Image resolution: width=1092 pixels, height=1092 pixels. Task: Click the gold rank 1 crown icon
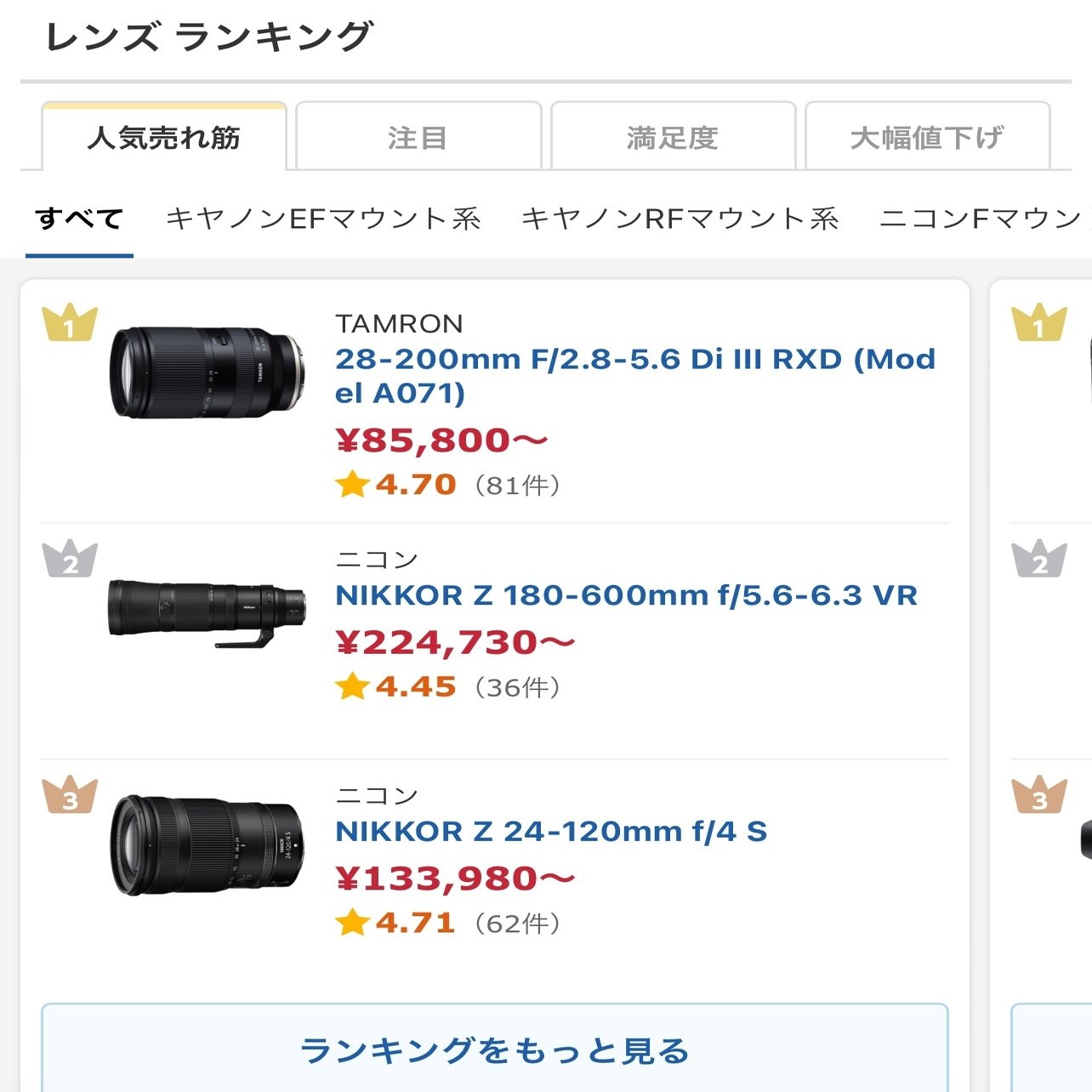(x=70, y=322)
